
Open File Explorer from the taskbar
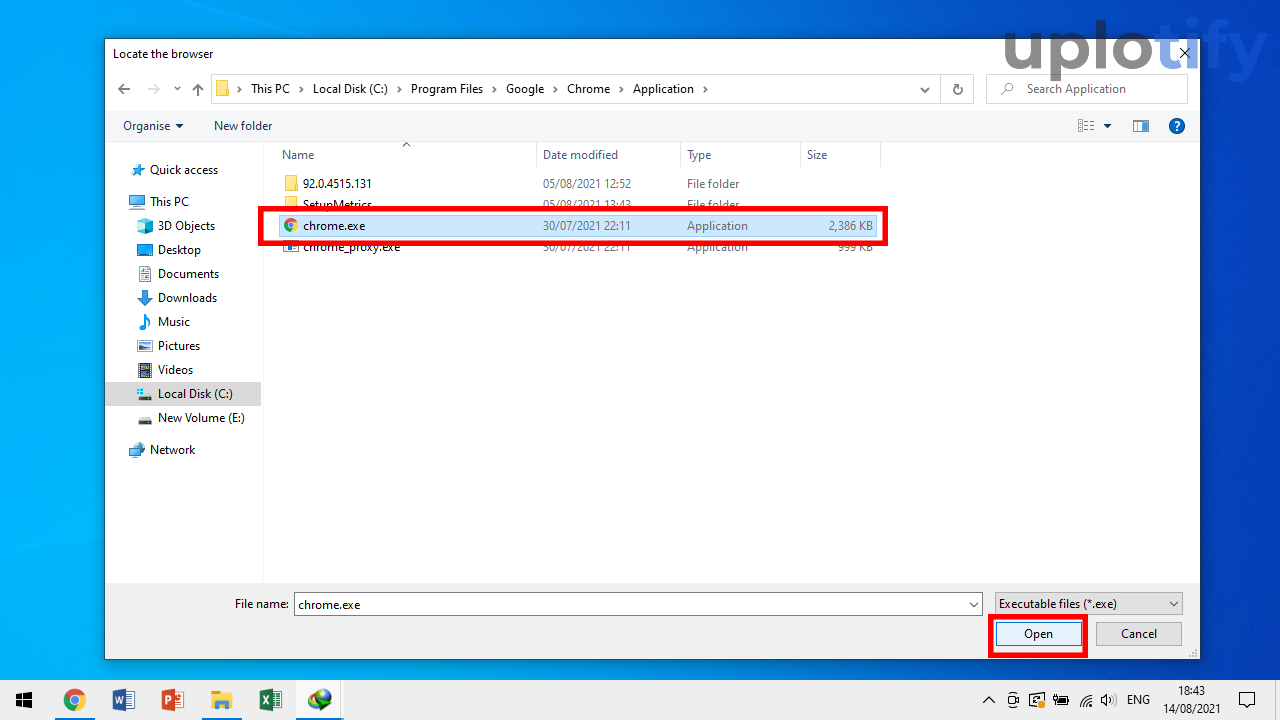click(x=221, y=700)
